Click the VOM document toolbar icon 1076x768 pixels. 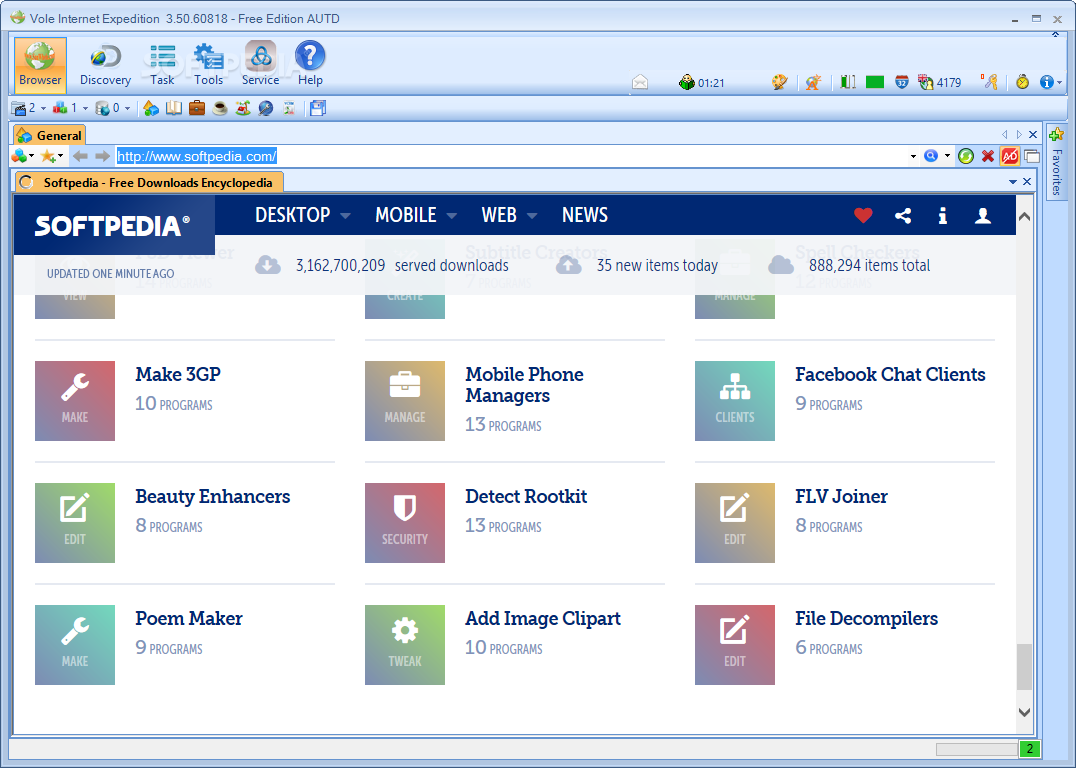(289, 108)
